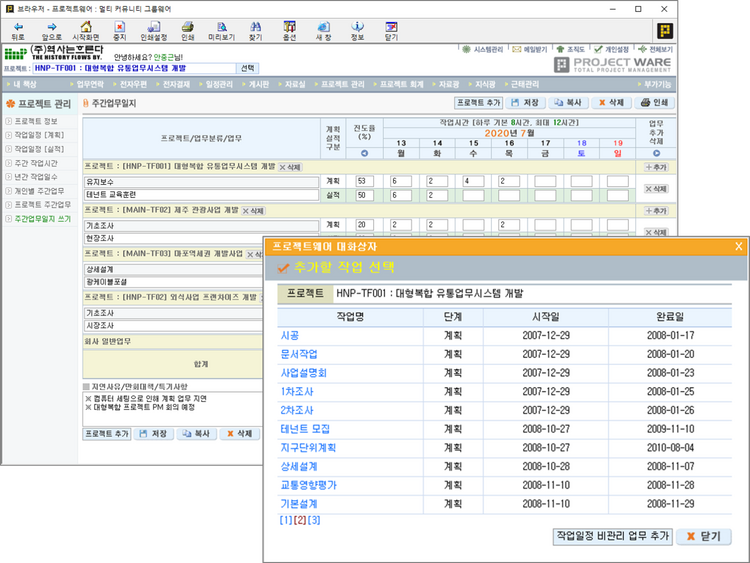Open 작업일정 [실적] in the sidebar
This screenshot has width=750, height=563.
[x=39, y=149]
